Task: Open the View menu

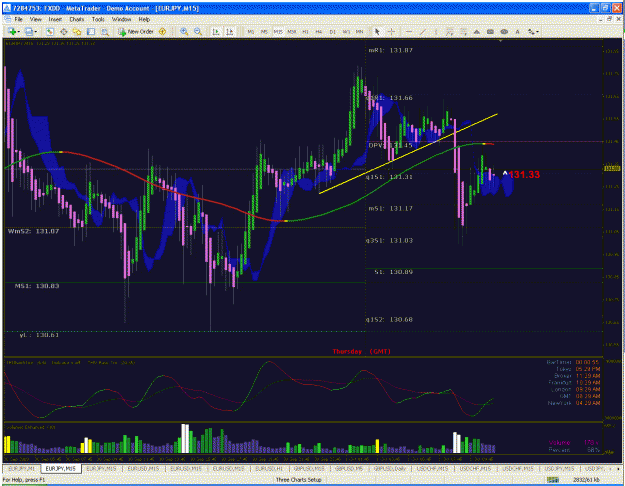Action: tap(35, 19)
